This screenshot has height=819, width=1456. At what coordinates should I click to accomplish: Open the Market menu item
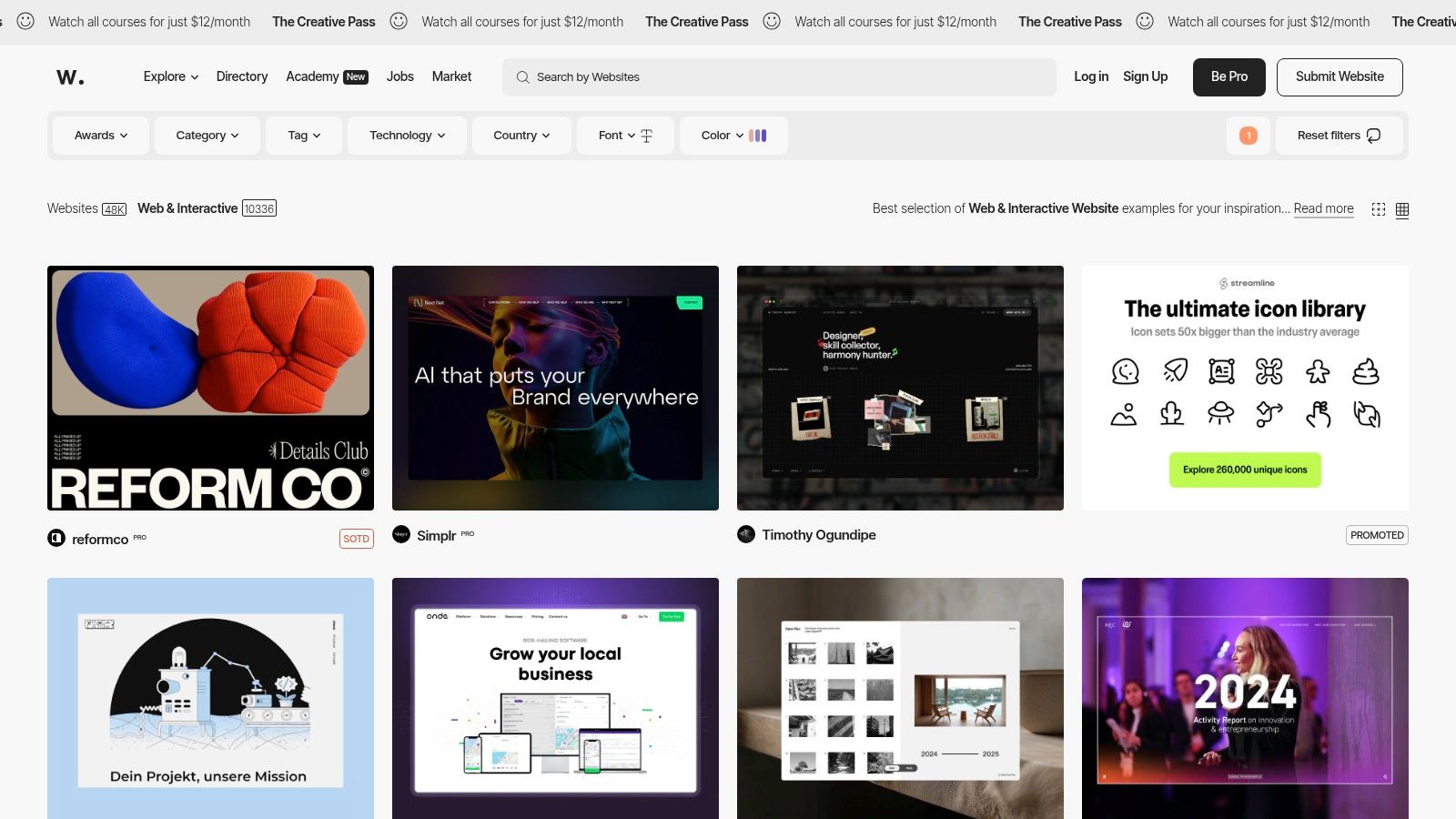pos(451,76)
